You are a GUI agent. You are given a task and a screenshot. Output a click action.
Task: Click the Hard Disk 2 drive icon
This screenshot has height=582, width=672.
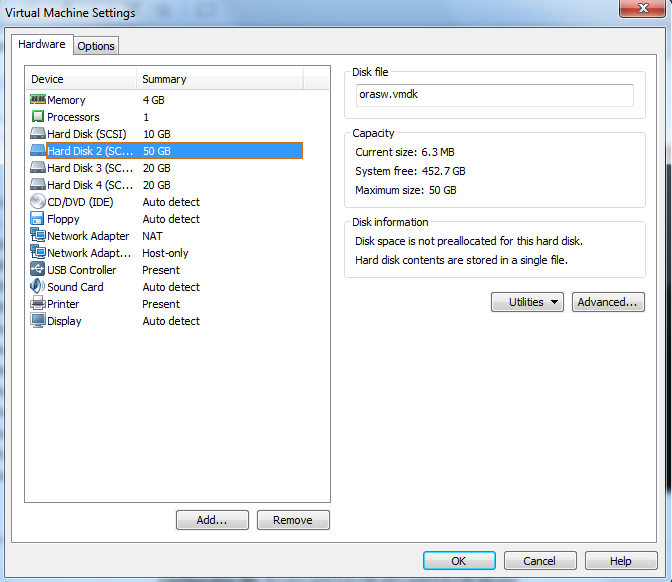click(x=38, y=150)
